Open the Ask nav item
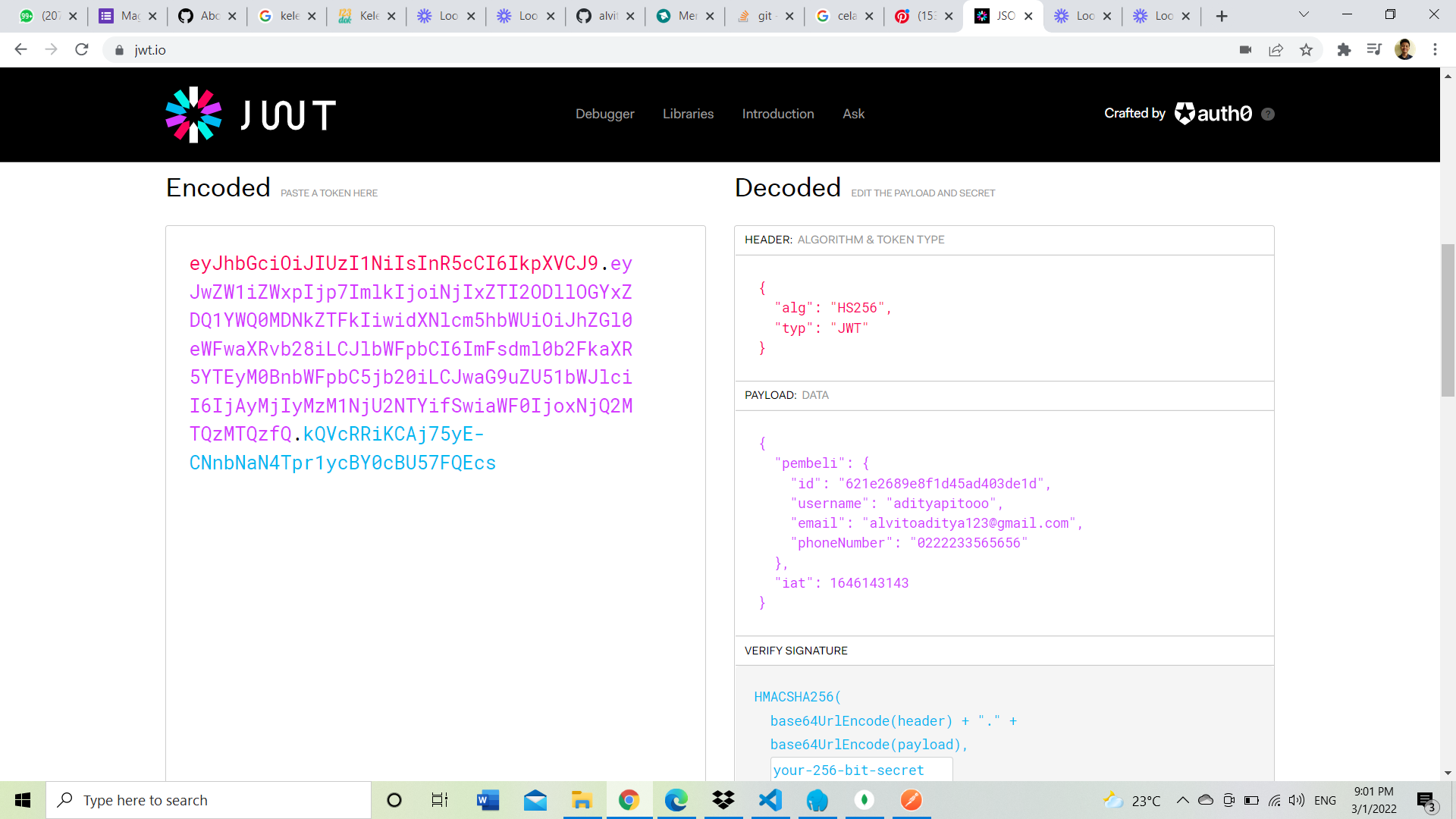Viewport: 1456px width, 819px height. point(853,114)
